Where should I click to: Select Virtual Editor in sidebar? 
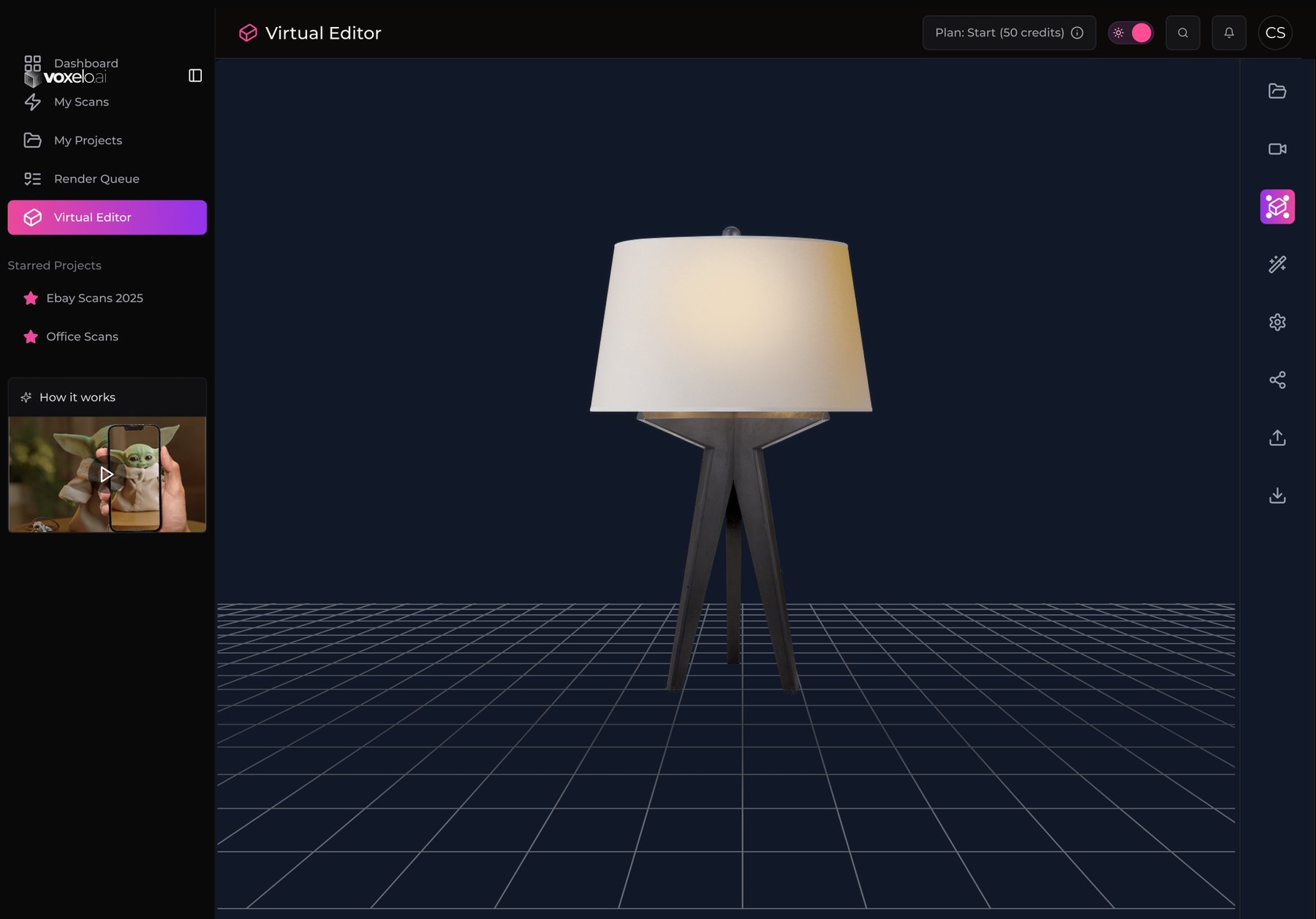pos(107,217)
